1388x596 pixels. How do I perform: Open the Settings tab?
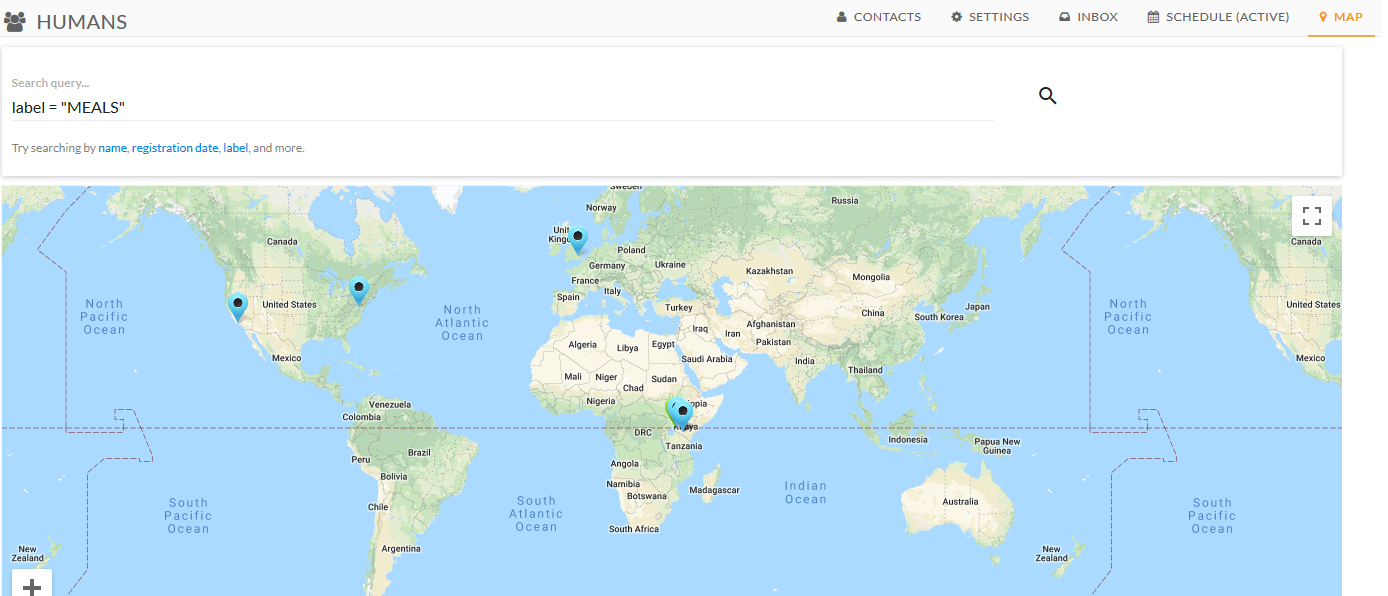click(x=990, y=17)
